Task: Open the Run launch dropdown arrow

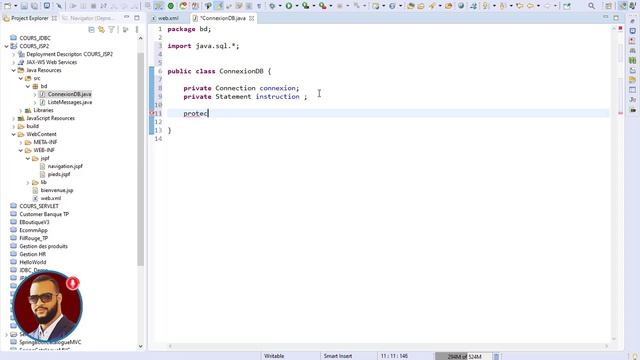Action: 297,6
